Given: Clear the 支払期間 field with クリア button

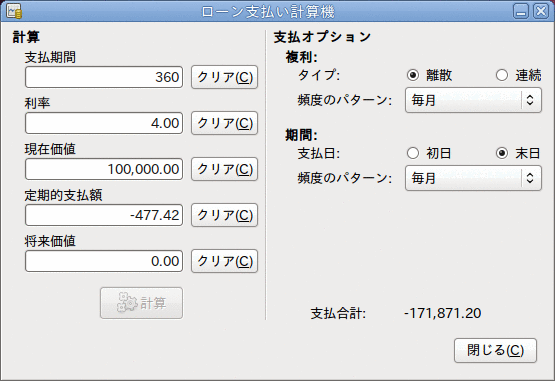Looking at the screenshot, I should point(224,77).
